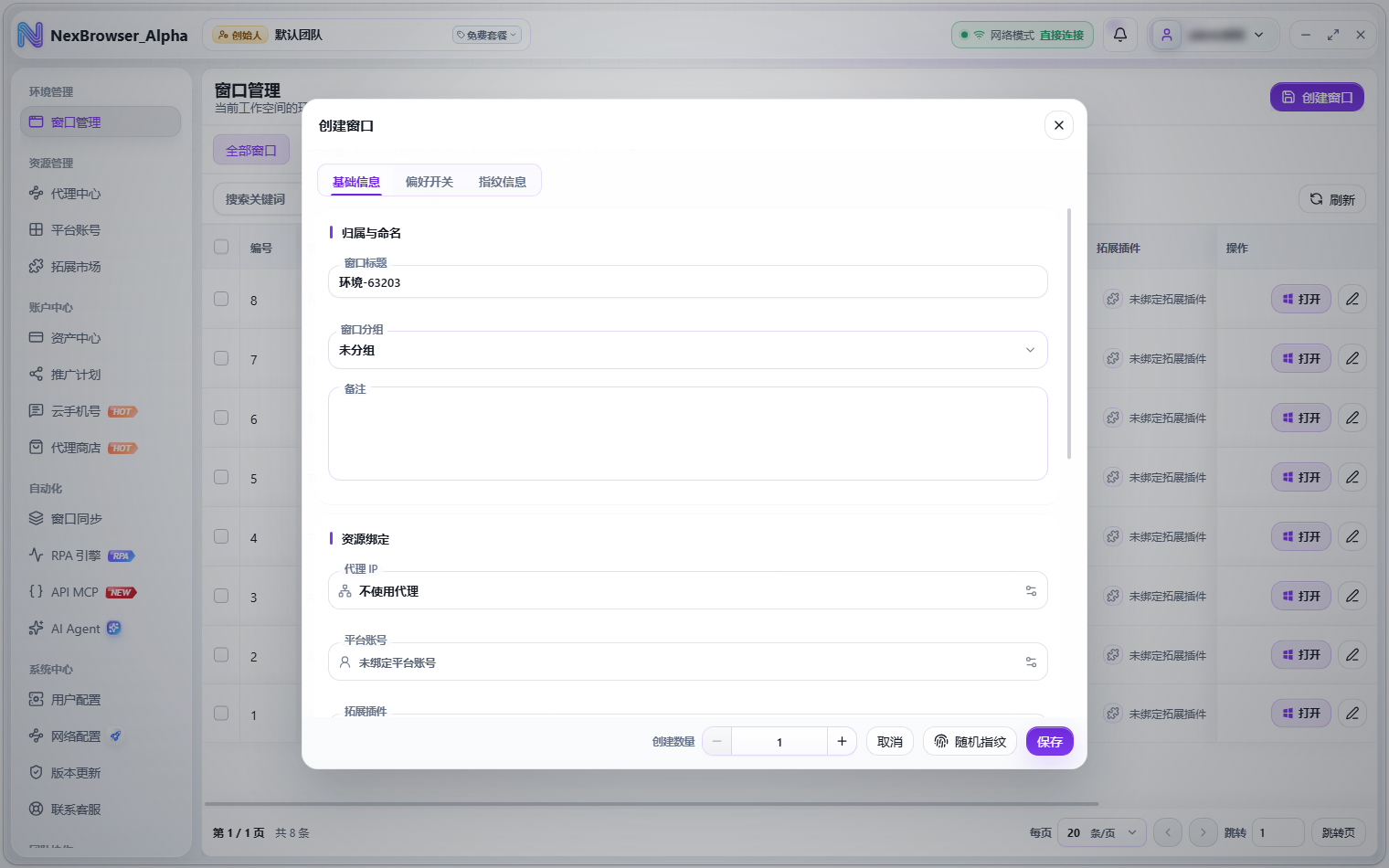Check the checkbox for row 6
This screenshot has width=1389, height=868.
(221, 418)
